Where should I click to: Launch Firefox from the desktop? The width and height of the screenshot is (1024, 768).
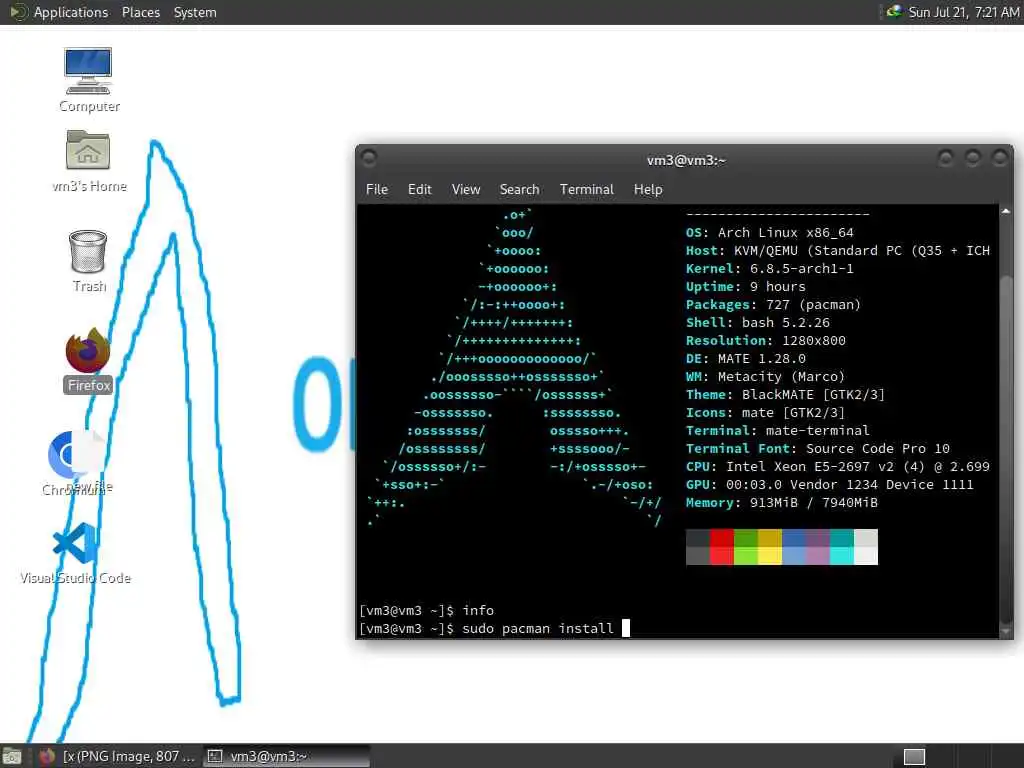[x=88, y=360]
